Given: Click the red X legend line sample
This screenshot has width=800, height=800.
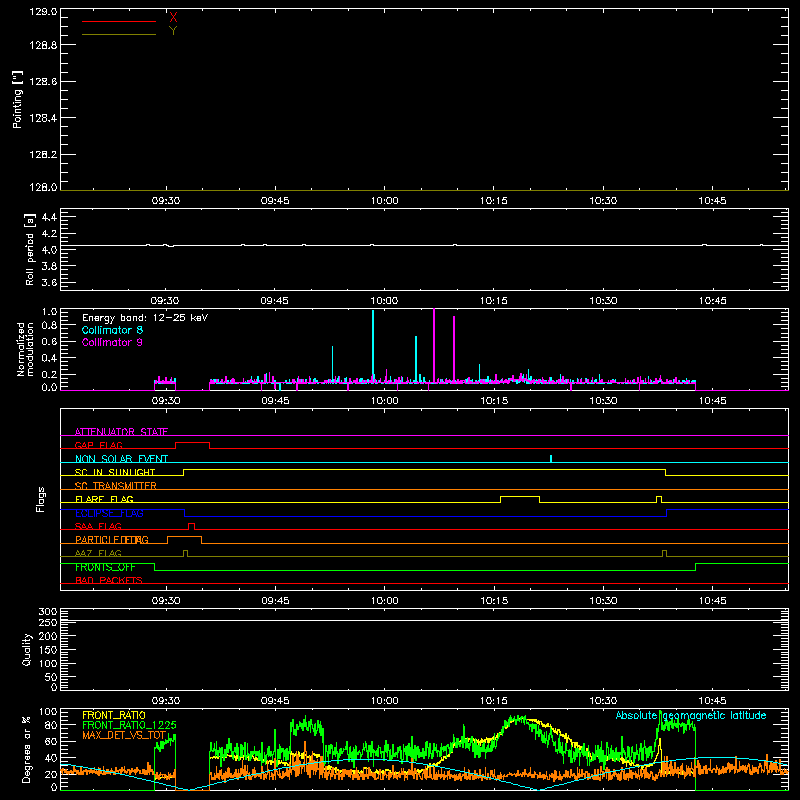Looking at the screenshot, I should (x=119, y=21).
